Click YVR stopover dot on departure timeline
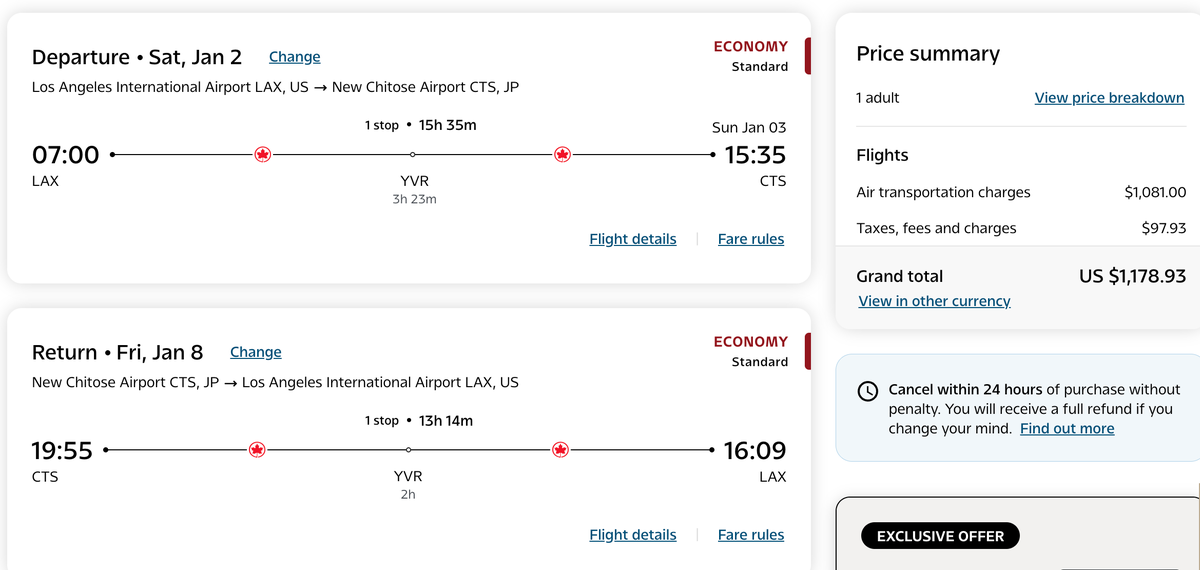Viewport: 1200px width, 570px height. coord(413,155)
